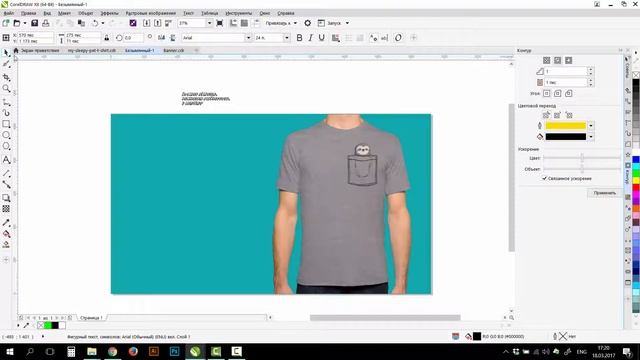Select the Drop Shadow tool

pyautogui.click(x=6, y=198)
